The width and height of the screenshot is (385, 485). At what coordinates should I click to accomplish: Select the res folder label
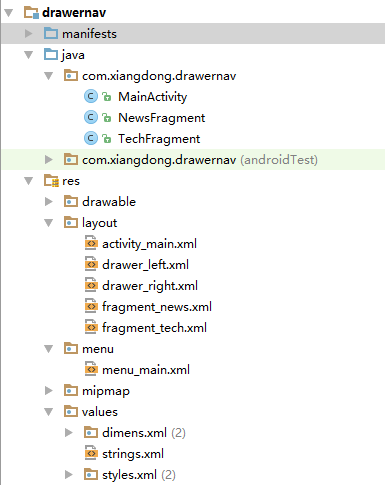(x=71, y=181)
